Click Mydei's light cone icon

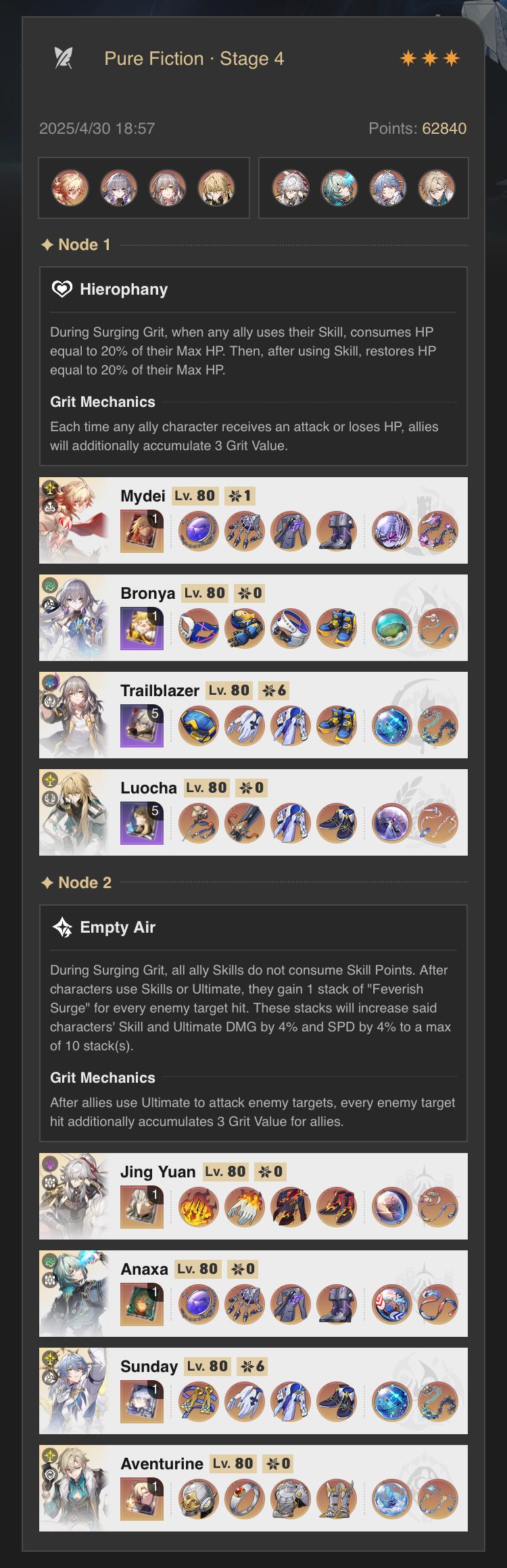coord(142,531)
